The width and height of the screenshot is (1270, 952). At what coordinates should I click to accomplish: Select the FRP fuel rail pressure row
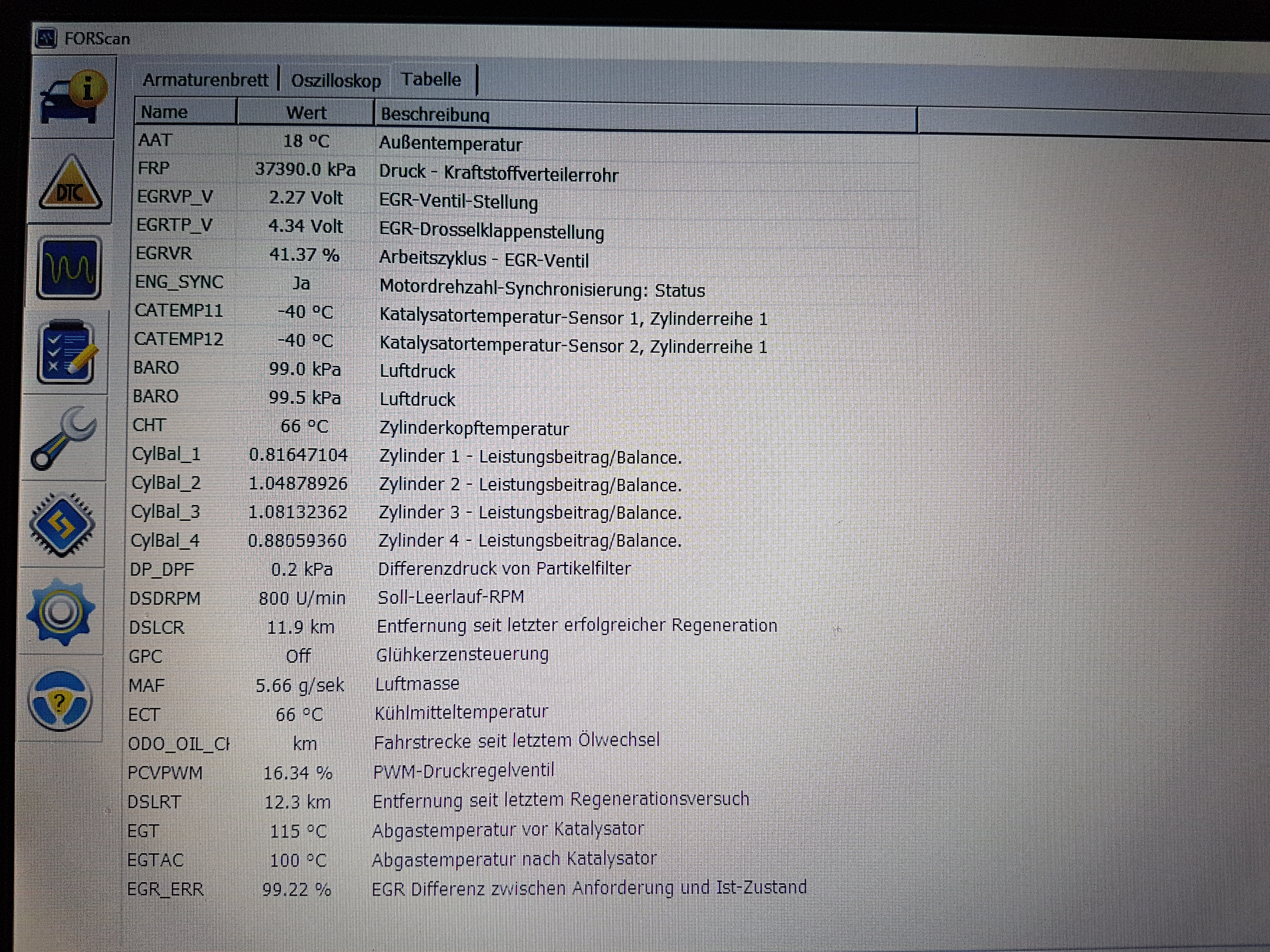click(x=154, y=168)
